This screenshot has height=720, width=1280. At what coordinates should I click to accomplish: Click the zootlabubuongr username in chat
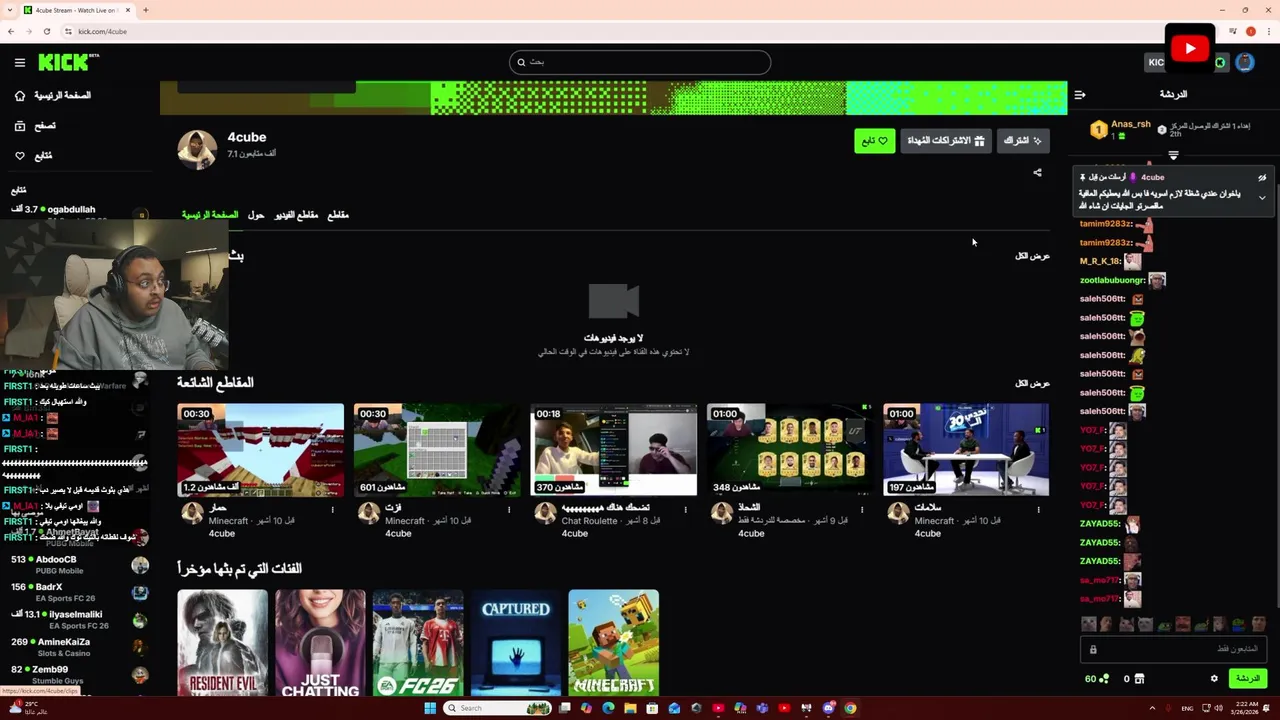(x=1112, y=281)
